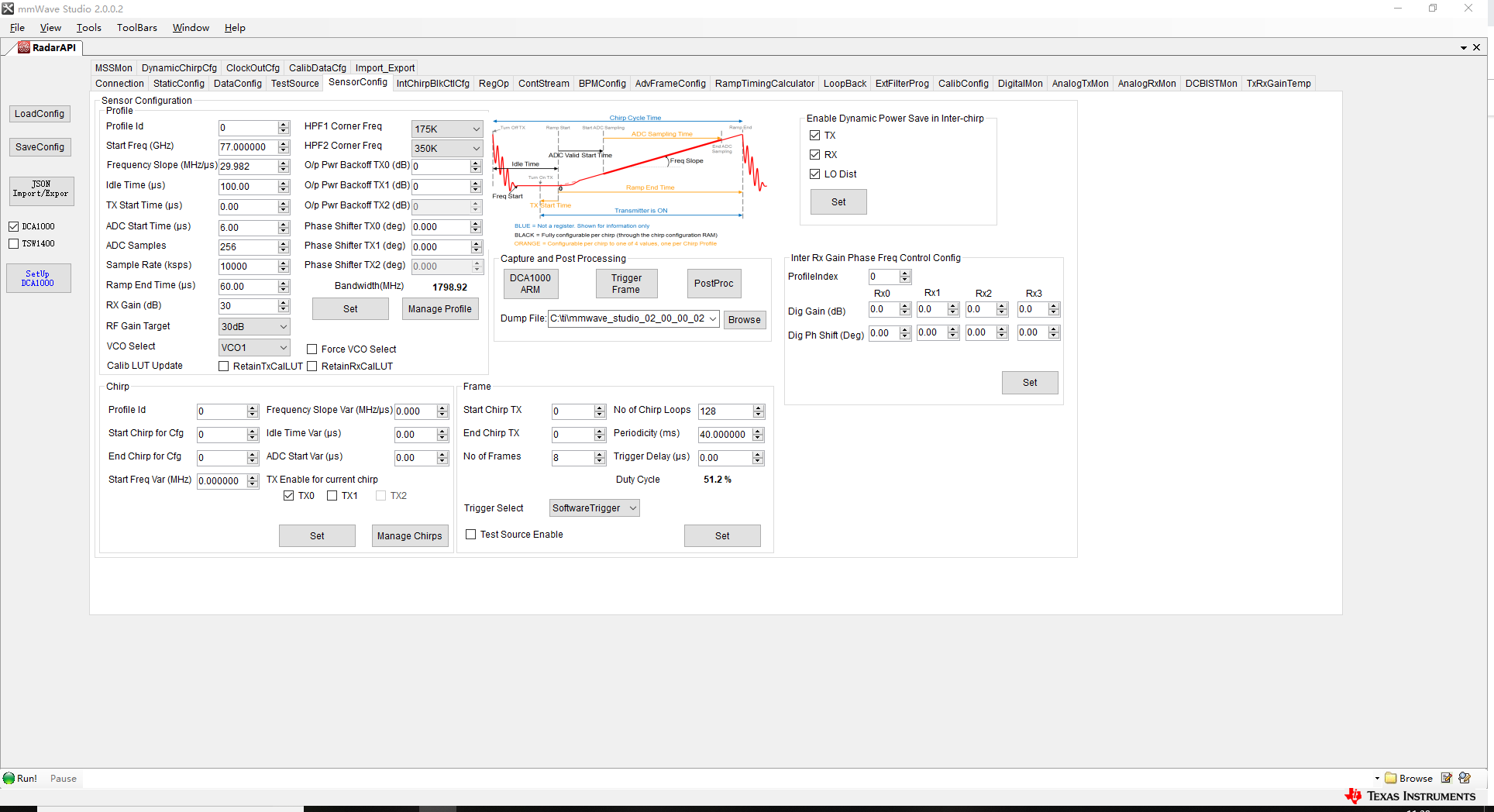Click the JSON Import/Export button

(40, 190)
